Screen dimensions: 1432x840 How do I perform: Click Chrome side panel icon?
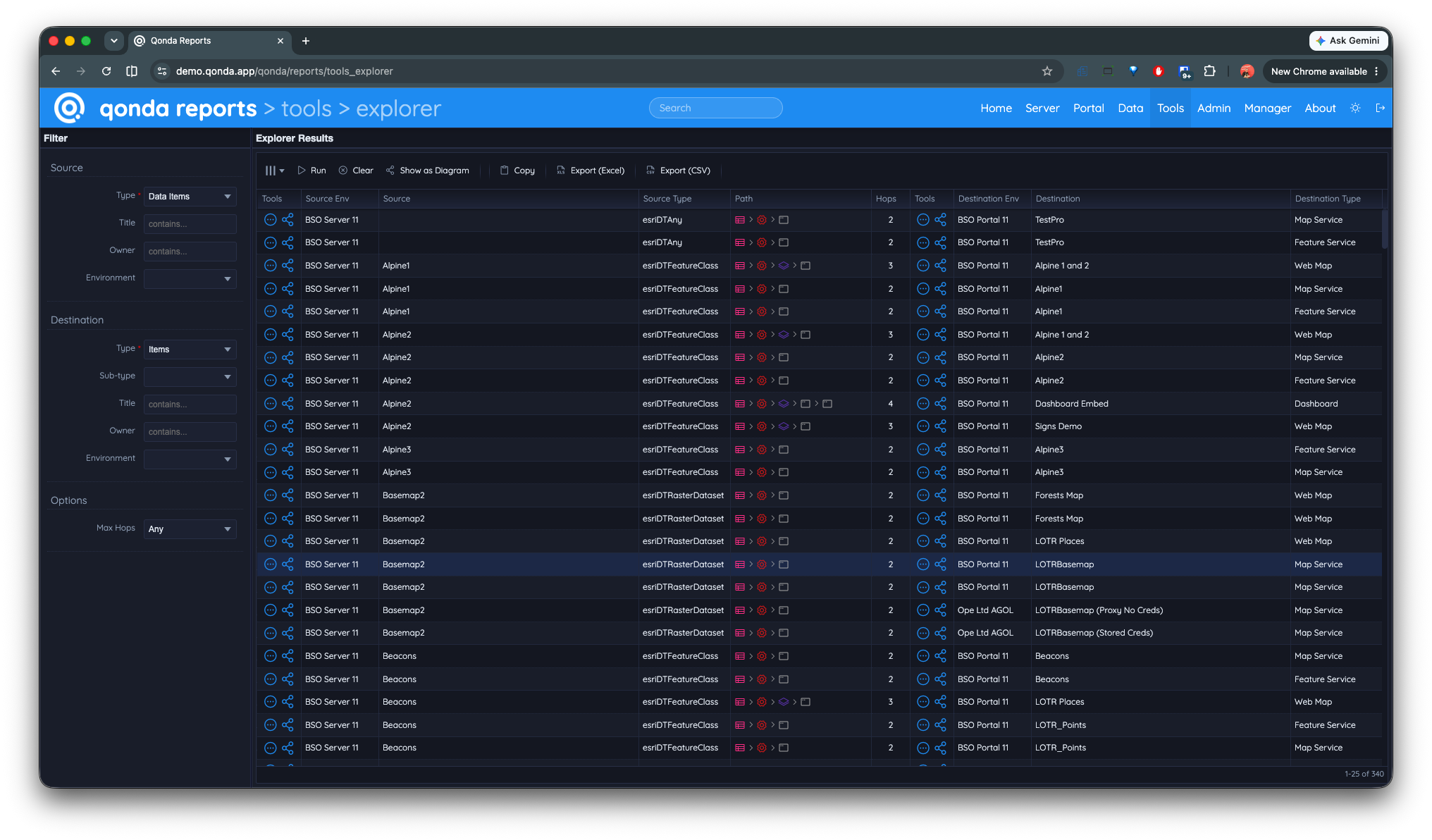click(132, 71)
